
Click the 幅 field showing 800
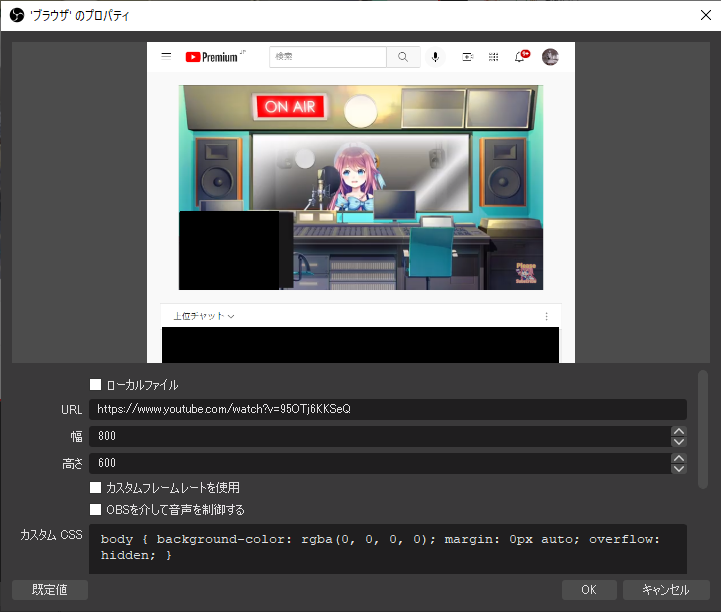click(x=380, y=436)
